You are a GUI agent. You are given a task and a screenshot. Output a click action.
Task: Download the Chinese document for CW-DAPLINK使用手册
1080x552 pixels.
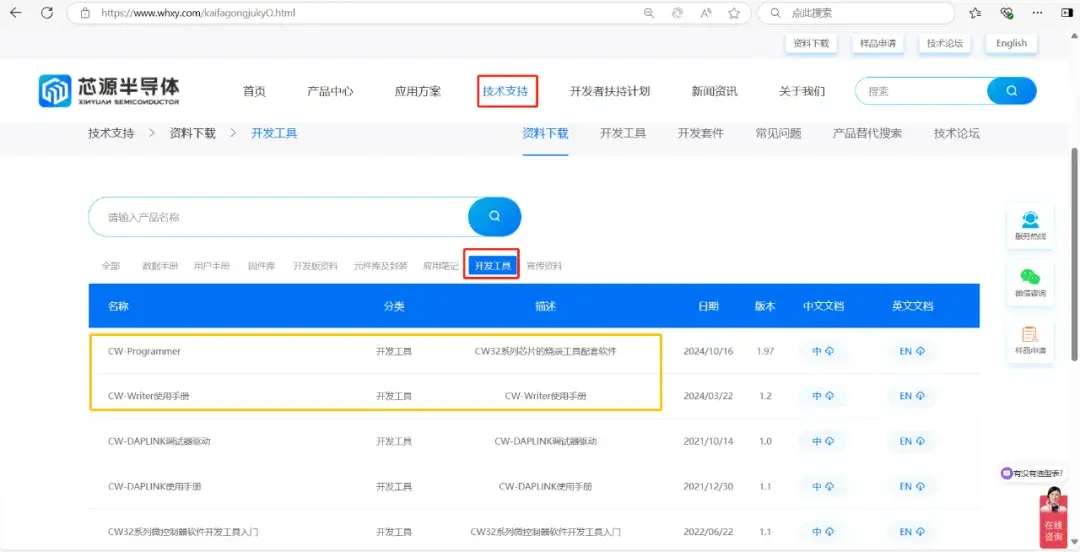pyautogui.click(x=823, y=486)
